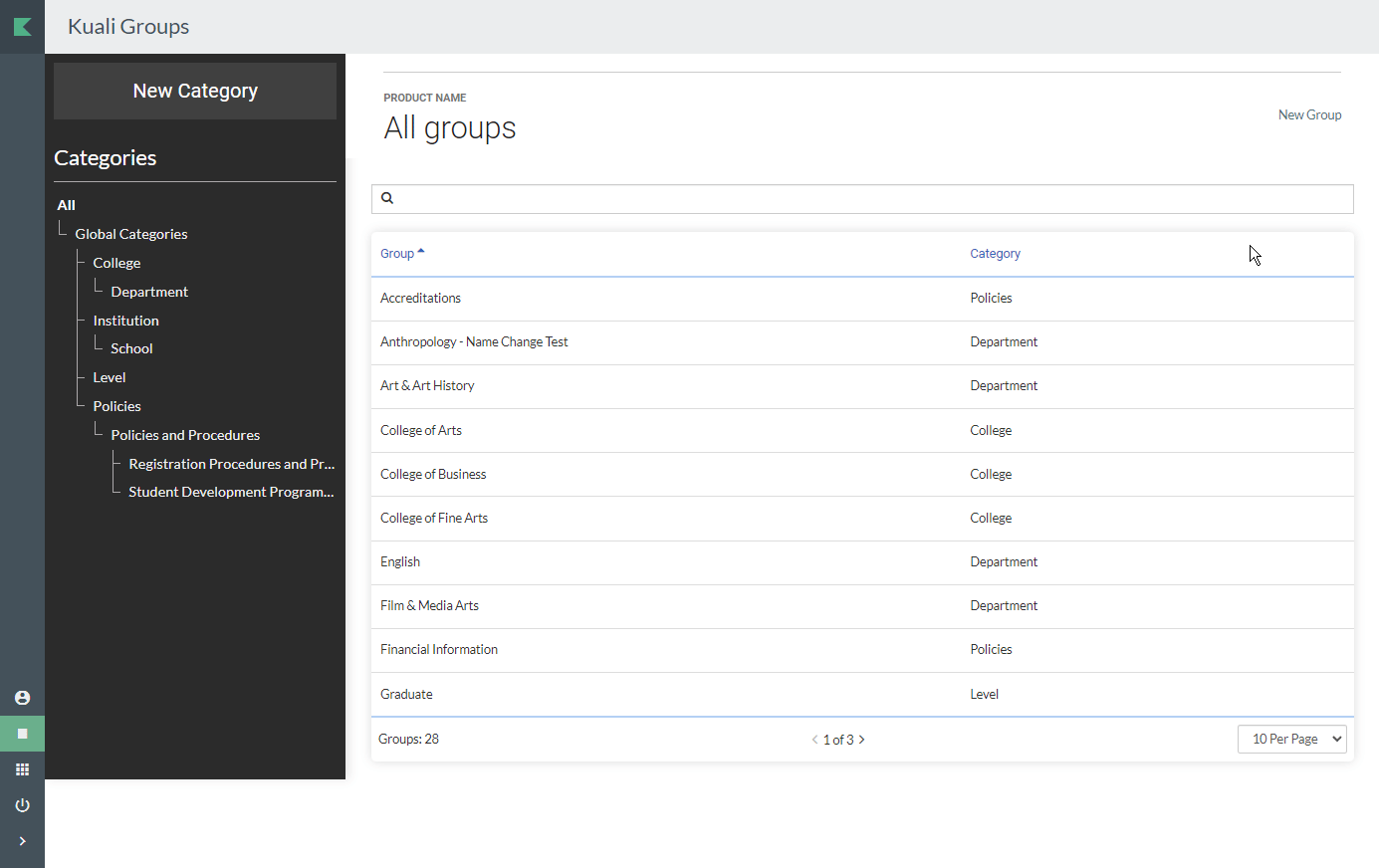Open the Film & Media Arts group
The image size is (1379, 868).
coord(429,605)
